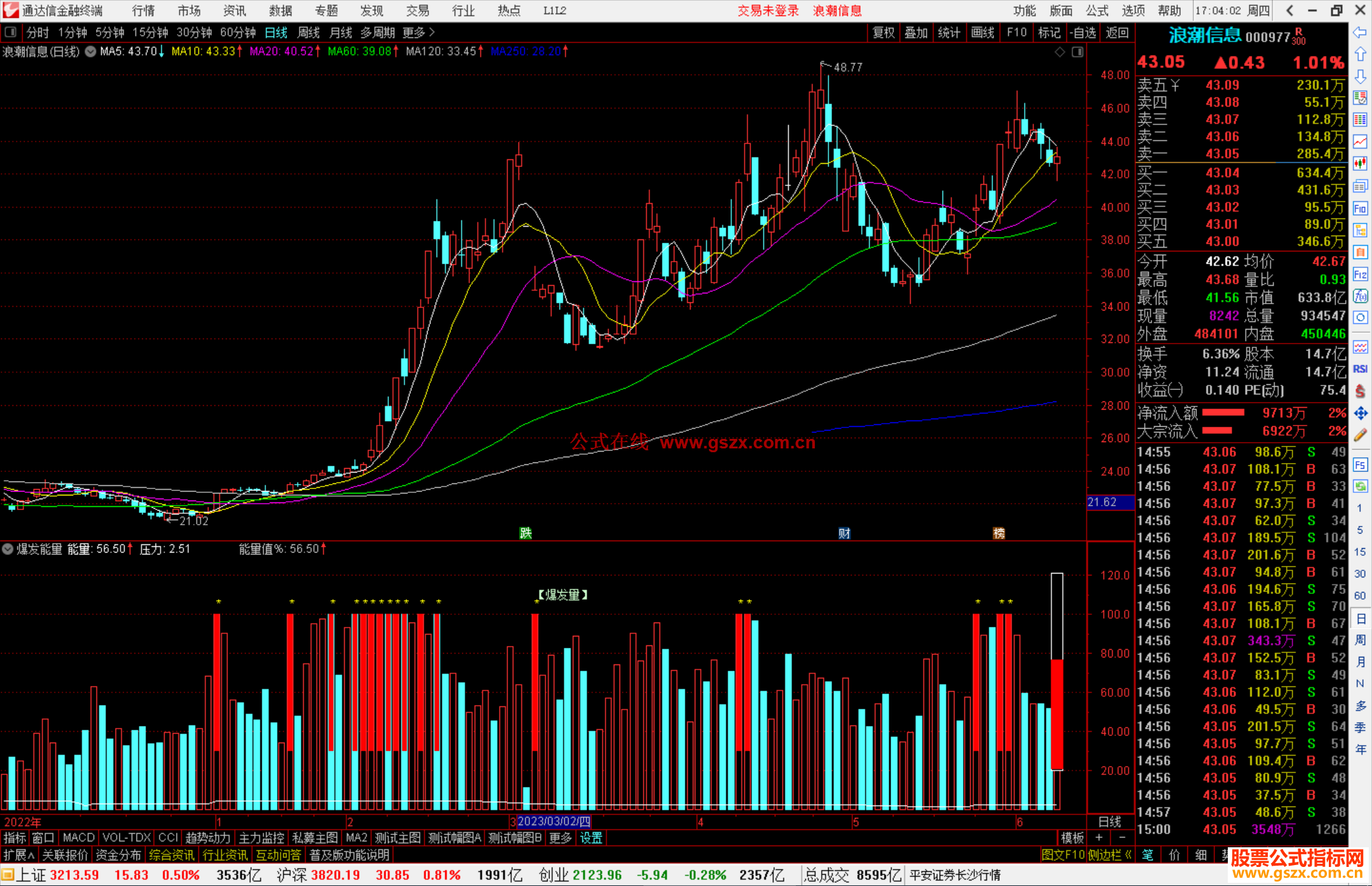Click the candlestick chart sidebar icon
Image resolution: width=1372 pixels, height=886 pixels.
[x=1360, y=163]
